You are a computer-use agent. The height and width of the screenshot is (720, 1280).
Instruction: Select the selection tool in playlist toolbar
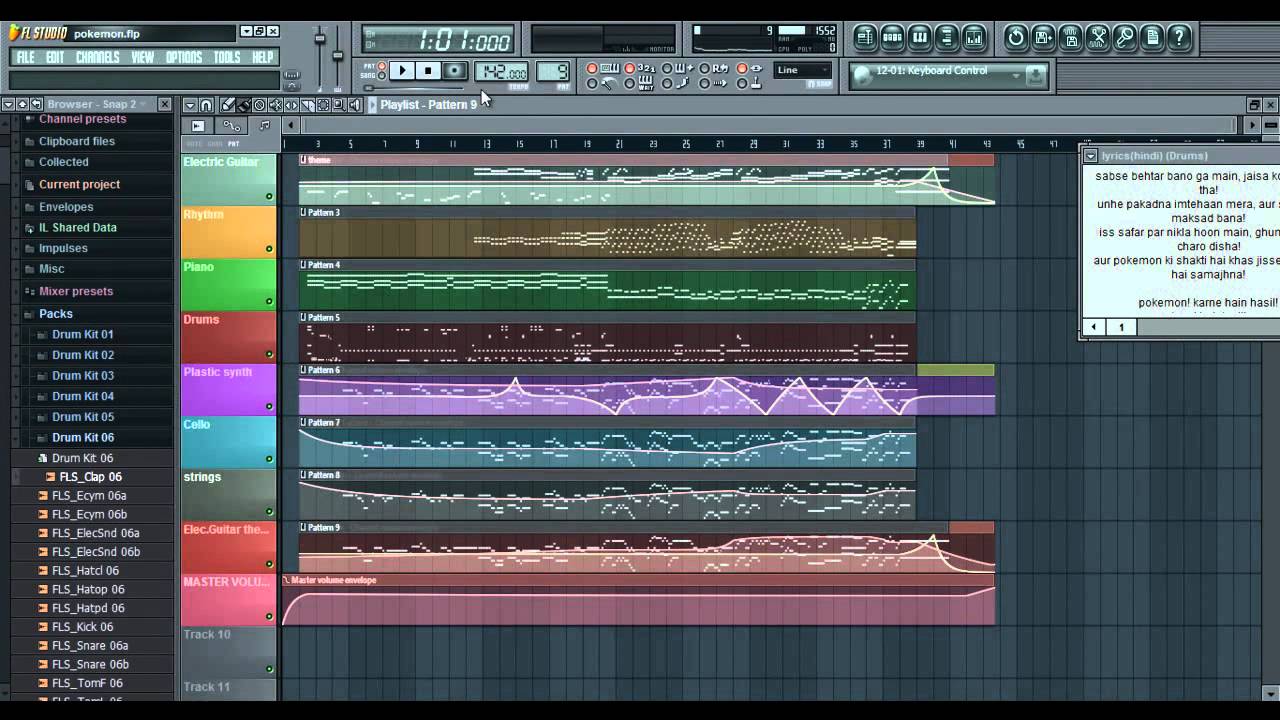[x=323, y=105]
